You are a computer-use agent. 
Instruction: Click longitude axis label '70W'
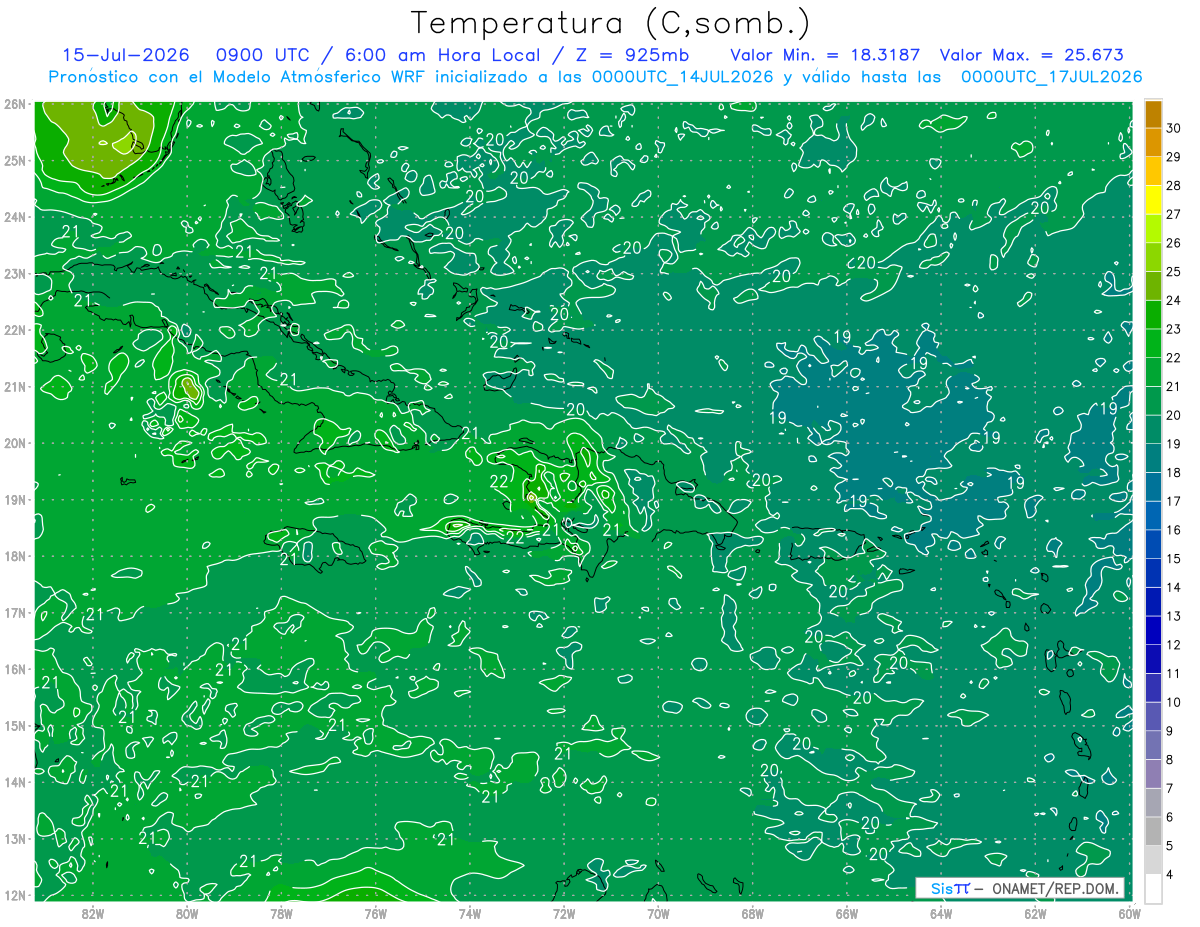[658, 913]
